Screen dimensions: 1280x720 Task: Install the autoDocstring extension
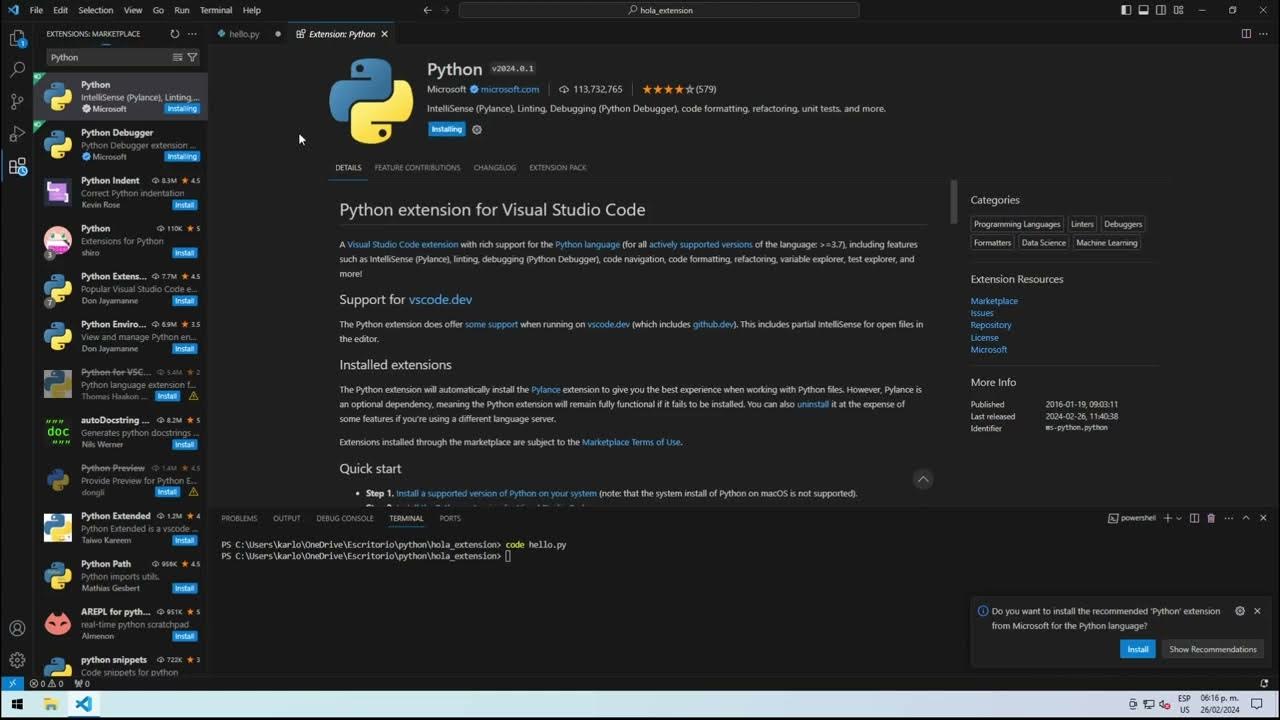(184, 445)
